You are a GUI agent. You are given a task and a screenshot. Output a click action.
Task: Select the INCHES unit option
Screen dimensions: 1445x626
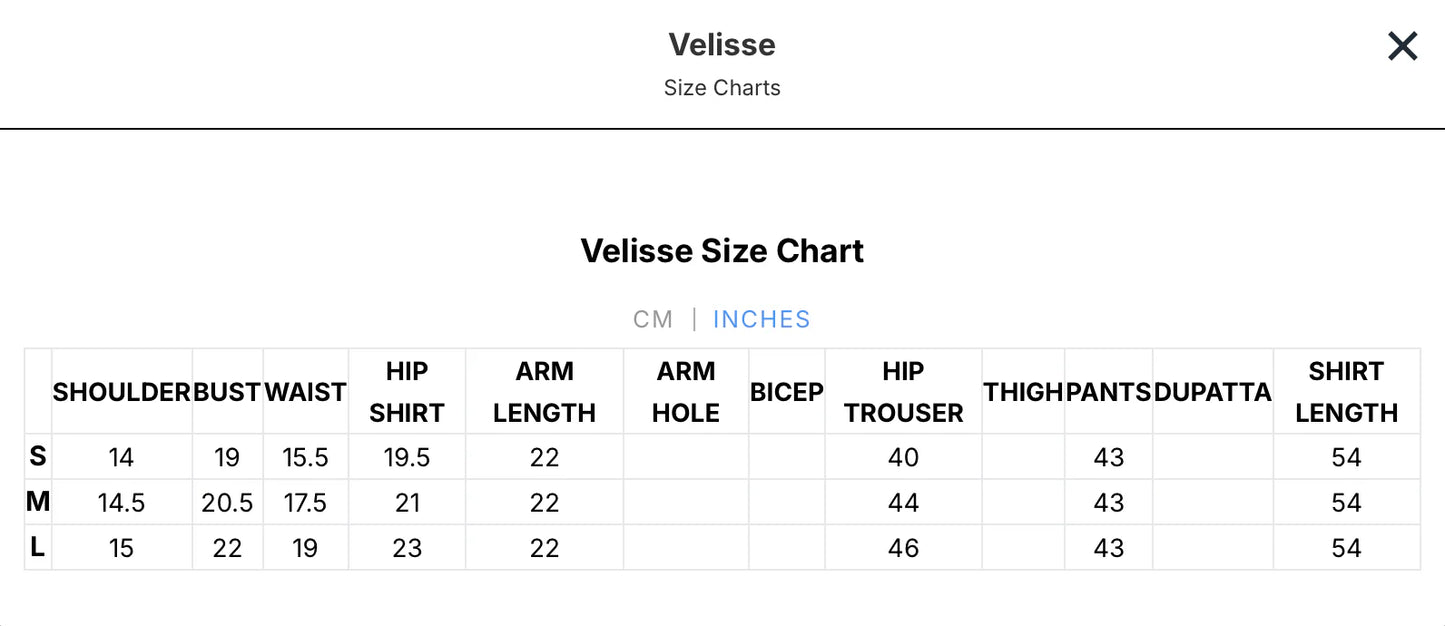(x=761, y=318)
